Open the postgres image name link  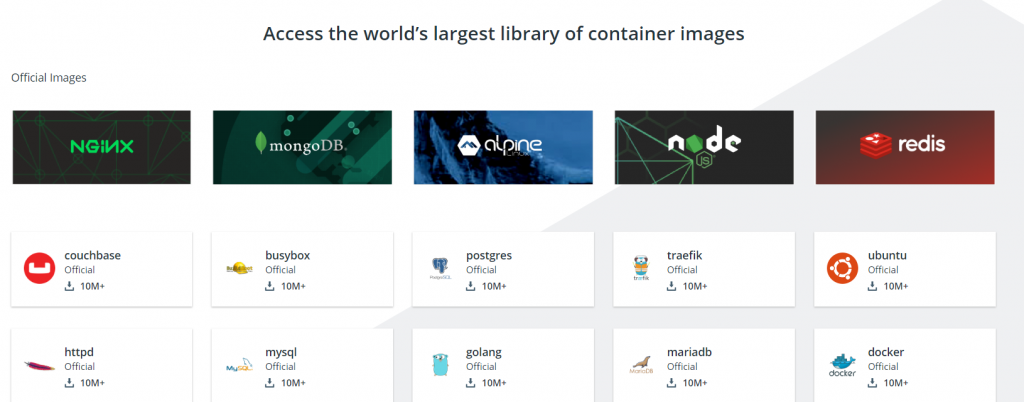(x=489, y=255)
